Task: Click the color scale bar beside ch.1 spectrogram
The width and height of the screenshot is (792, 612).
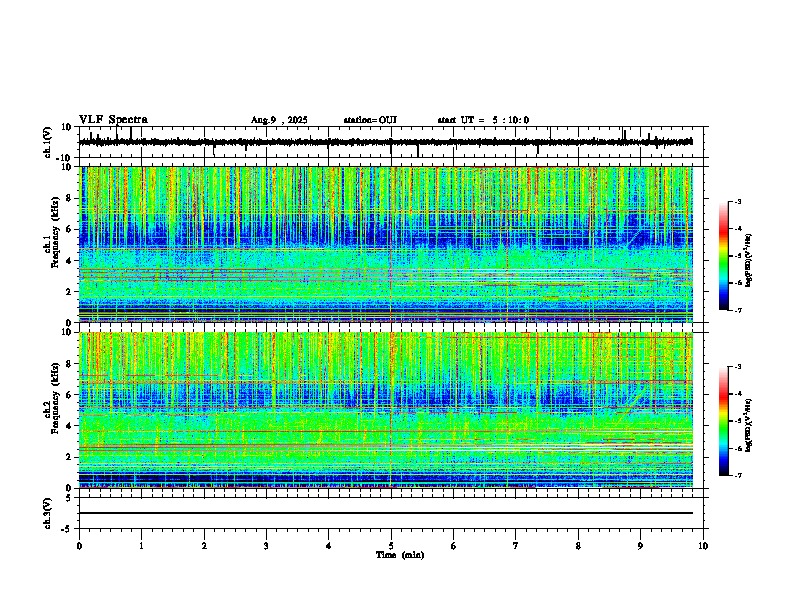Action: click(x=724, y=256)
